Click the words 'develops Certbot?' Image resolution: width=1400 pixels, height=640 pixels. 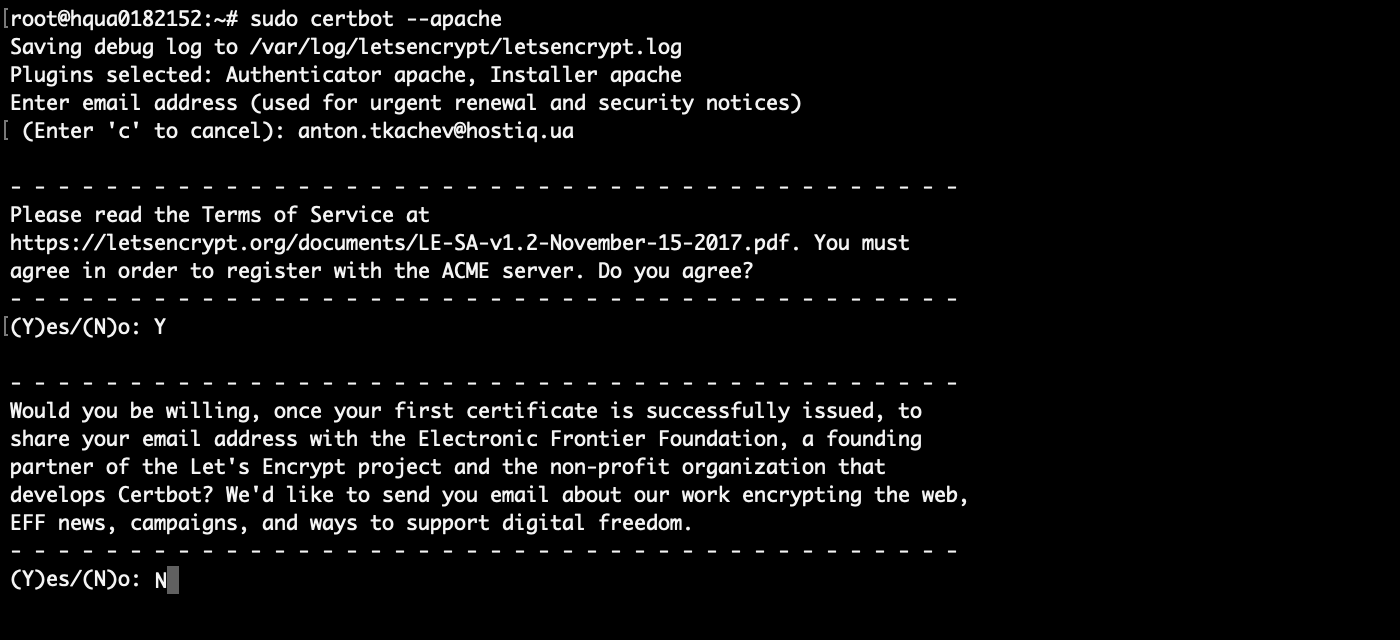point(112,495)
